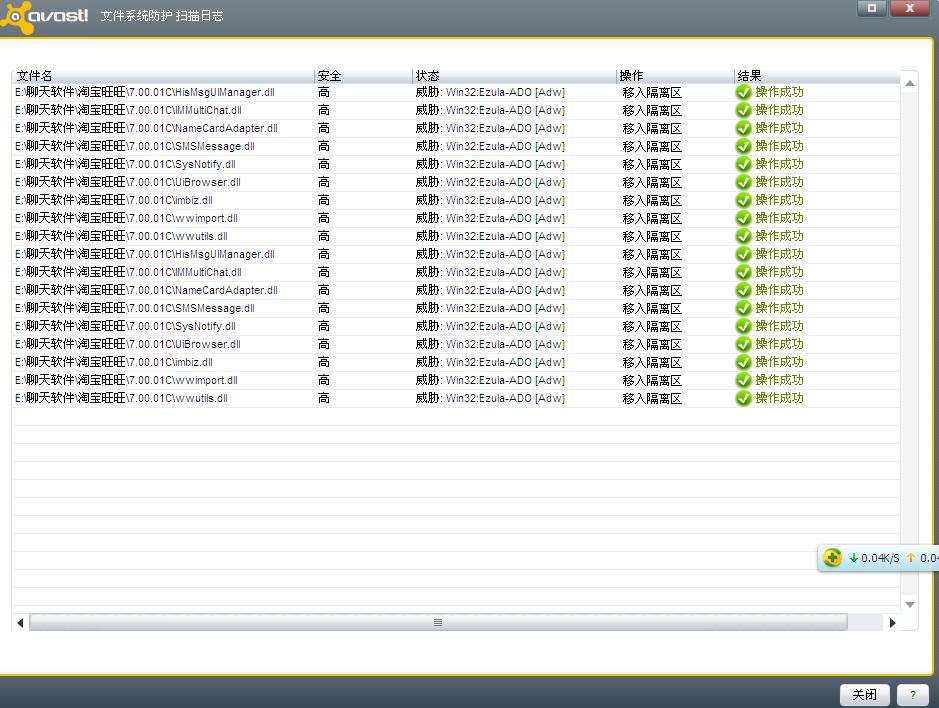
Task: Click the 0.04K/S download speed reading
Action: pos(880,558)
